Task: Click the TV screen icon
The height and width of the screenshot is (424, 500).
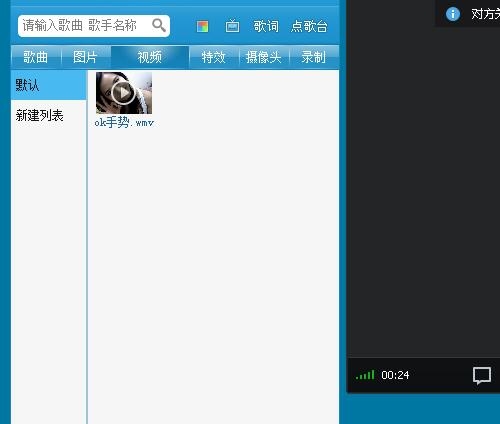Action: (232, 26)
